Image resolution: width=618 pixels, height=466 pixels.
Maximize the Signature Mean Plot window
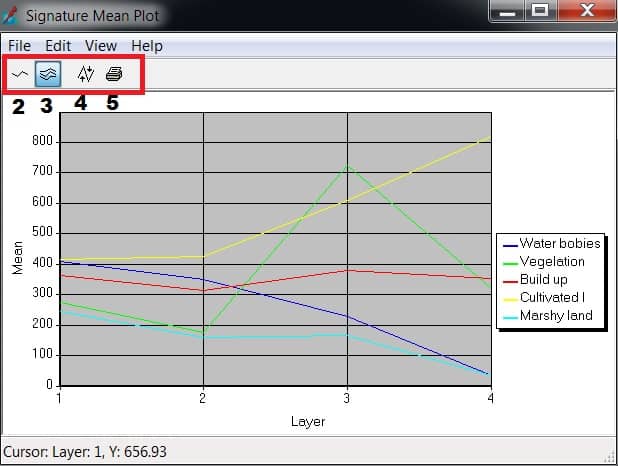540,10
